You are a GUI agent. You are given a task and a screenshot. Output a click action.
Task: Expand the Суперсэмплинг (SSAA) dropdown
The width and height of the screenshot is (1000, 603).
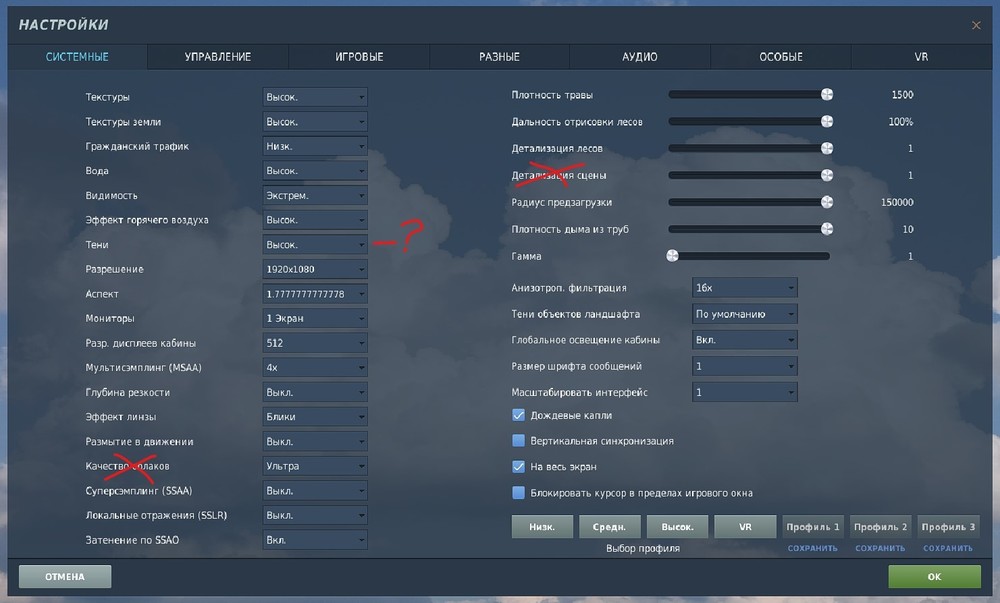click(x=314, y=491)
